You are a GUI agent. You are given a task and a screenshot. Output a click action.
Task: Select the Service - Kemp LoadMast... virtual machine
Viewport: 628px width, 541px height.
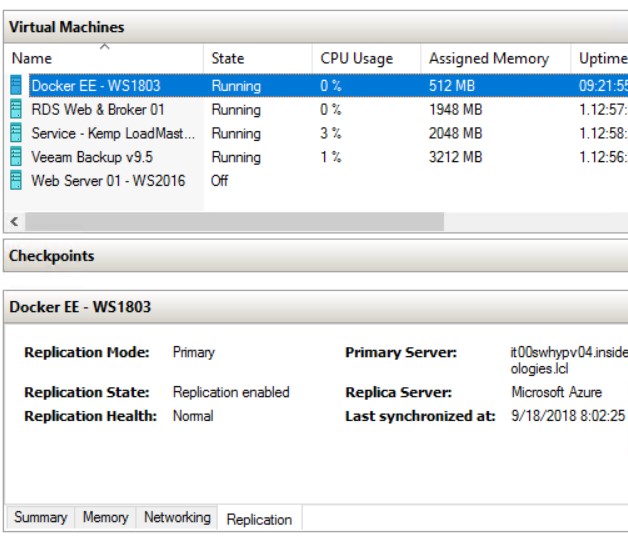pyautogui.click(x=113, y=133)
